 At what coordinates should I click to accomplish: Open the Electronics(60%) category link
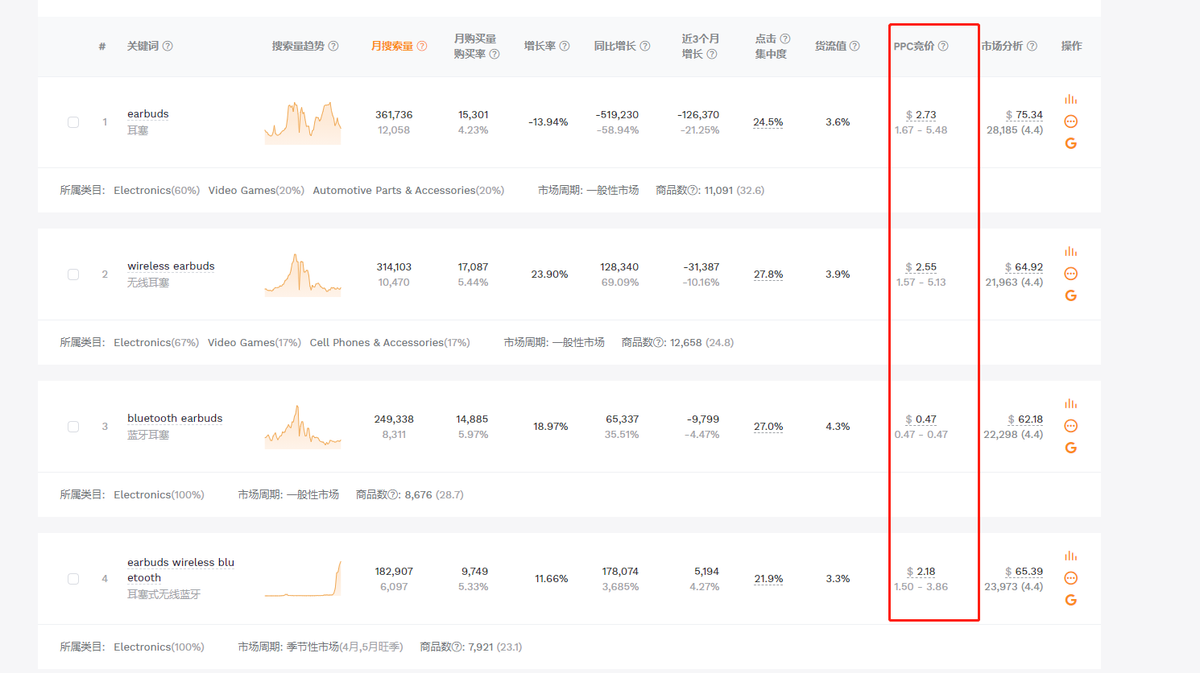[156, 190]
